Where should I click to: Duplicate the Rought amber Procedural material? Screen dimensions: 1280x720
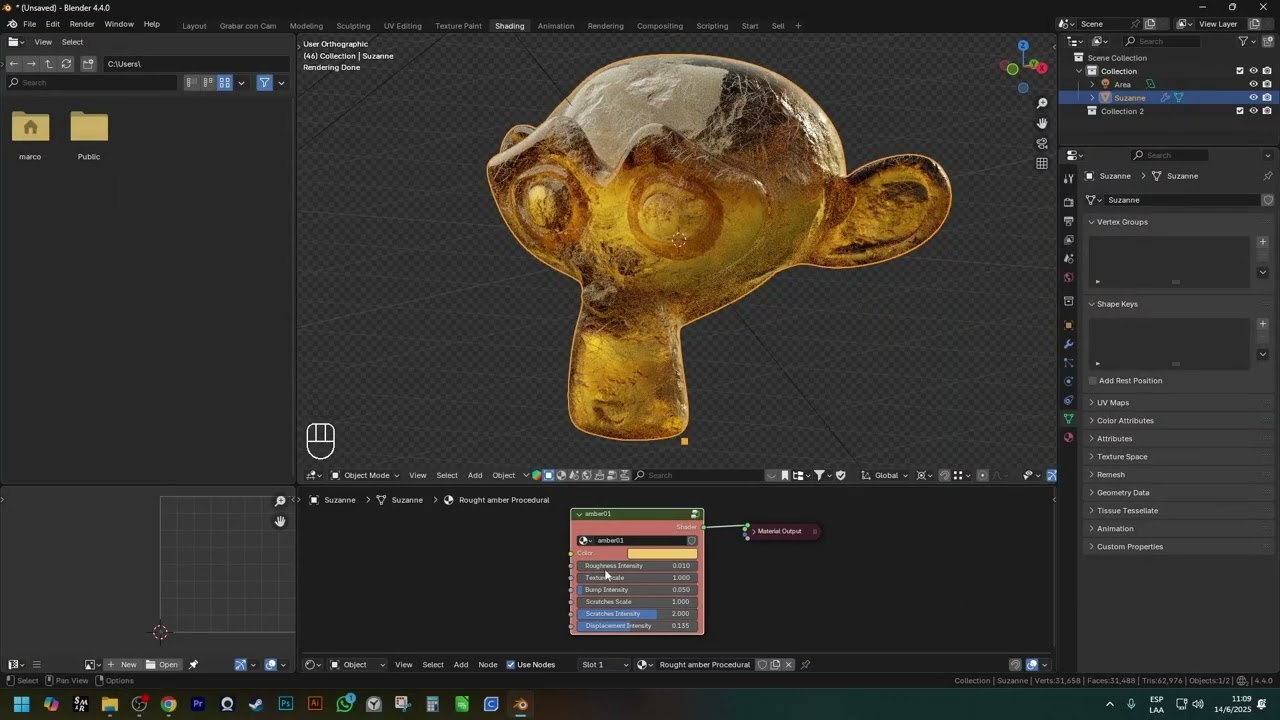pyautogui.click(x=775, y=665)
